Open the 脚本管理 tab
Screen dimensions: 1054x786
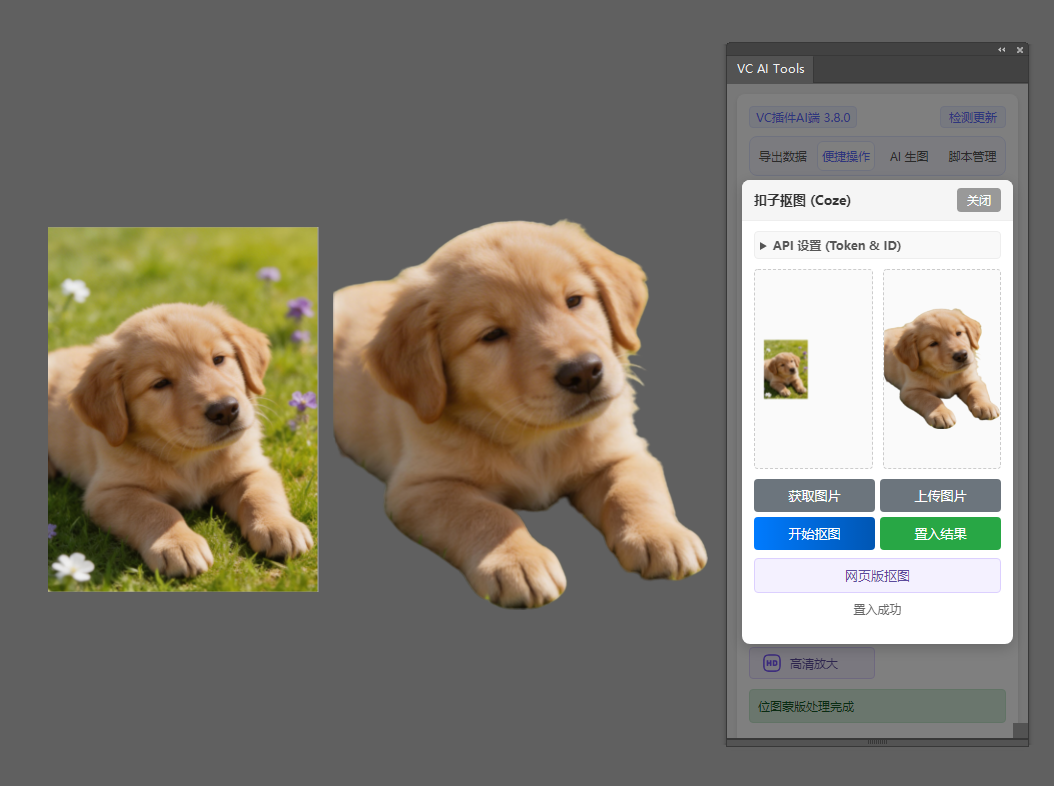coord(972,157)
